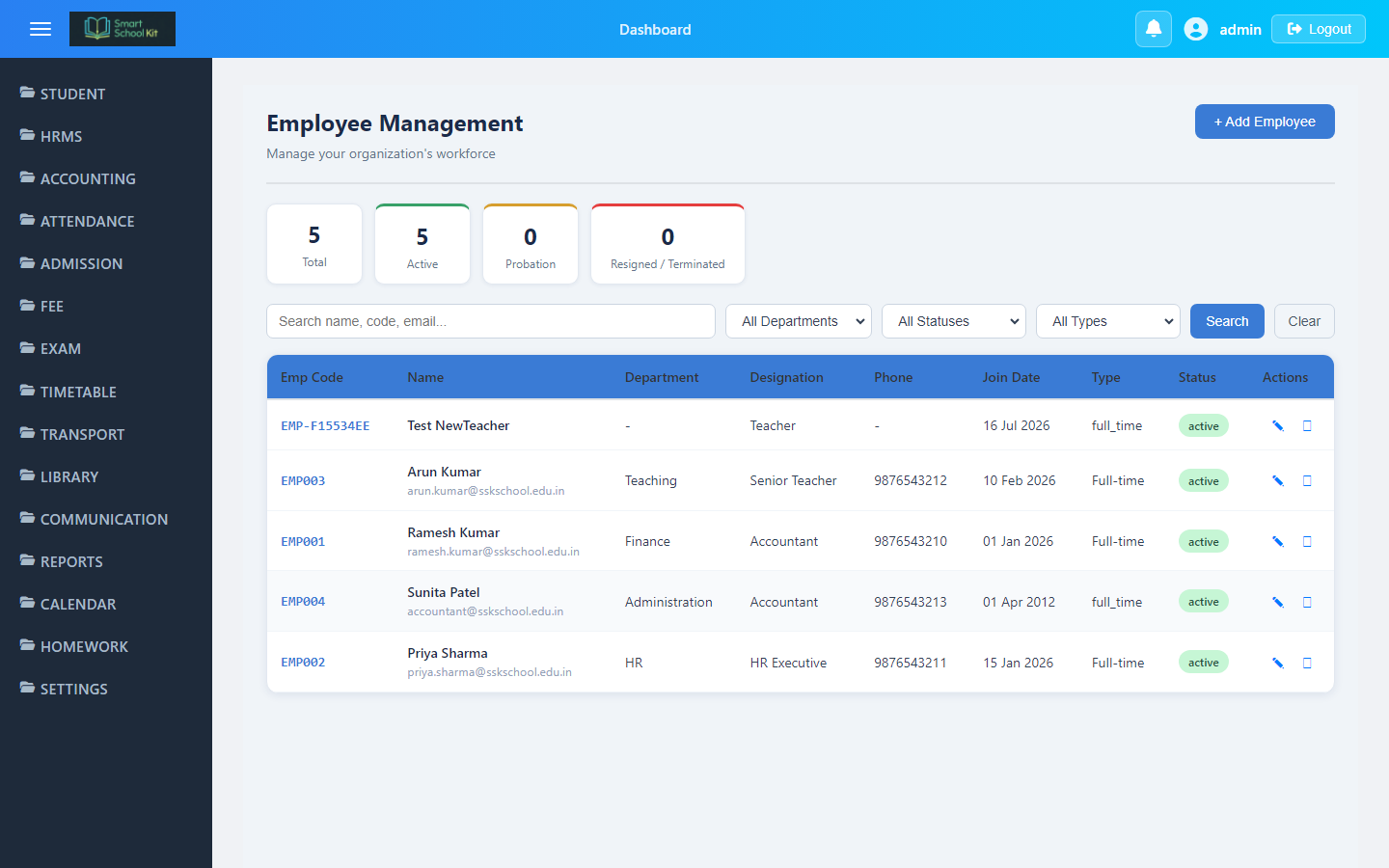1389x868 pixels.
Task: Click the Smart School Kit logo
Action: (123, 29)
